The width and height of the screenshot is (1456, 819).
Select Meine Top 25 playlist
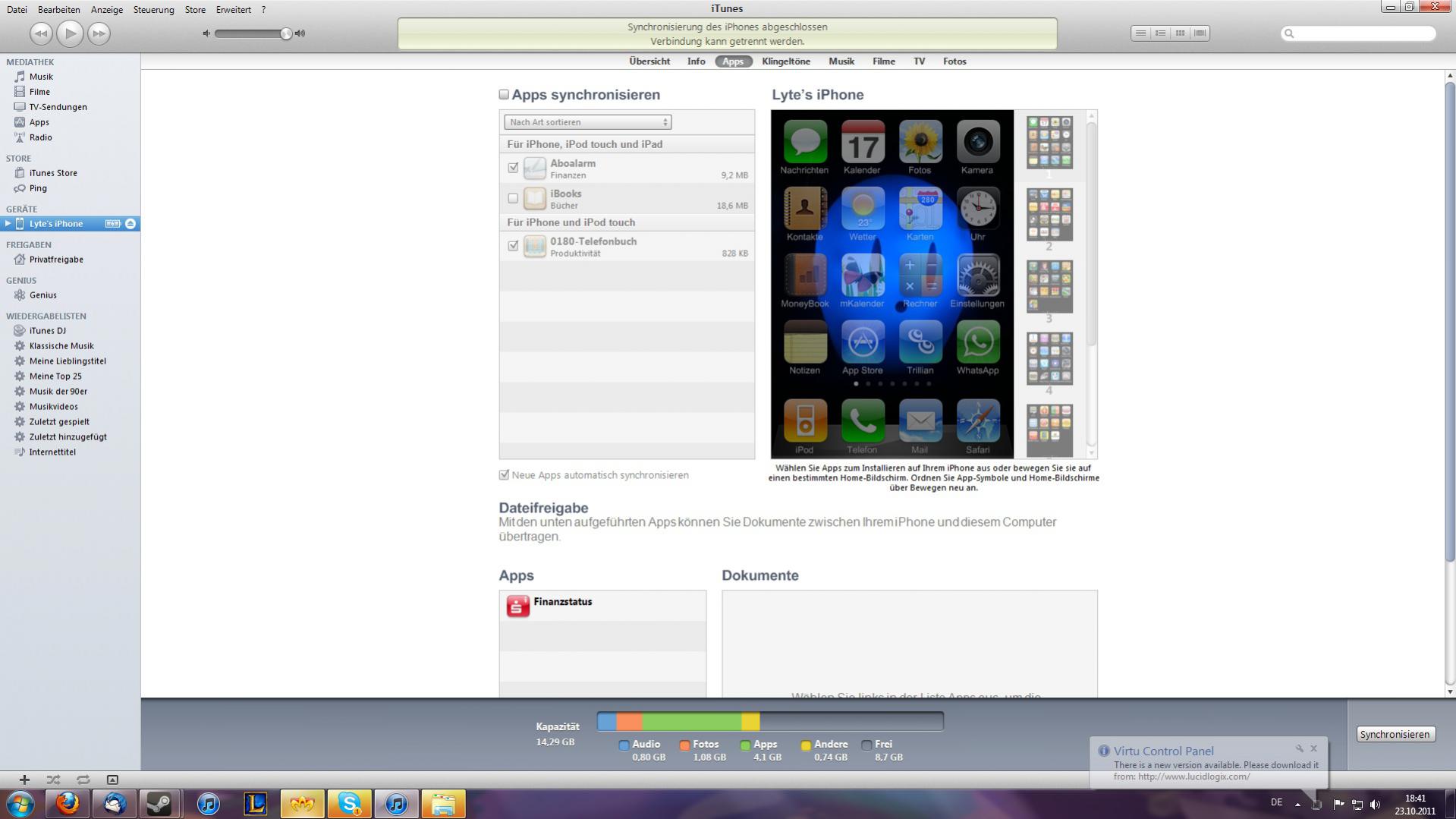pos(55,376)
